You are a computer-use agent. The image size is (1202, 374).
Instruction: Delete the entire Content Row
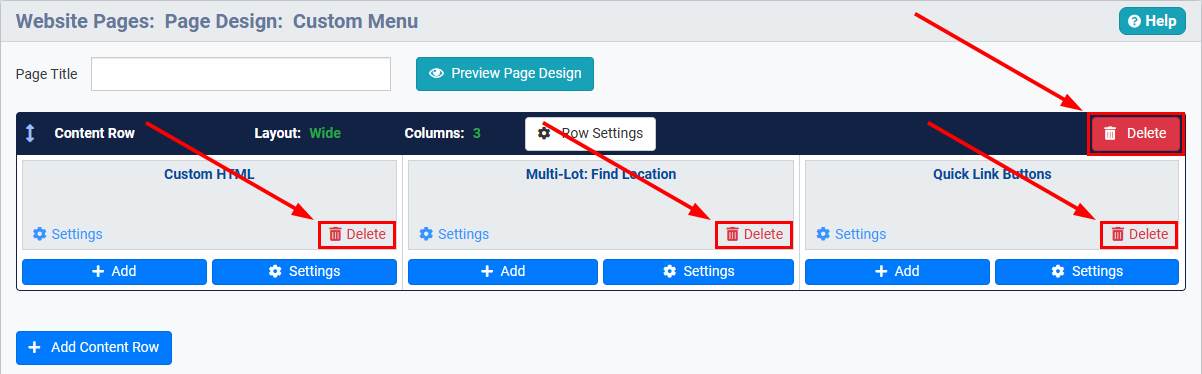coord(1135,133)
